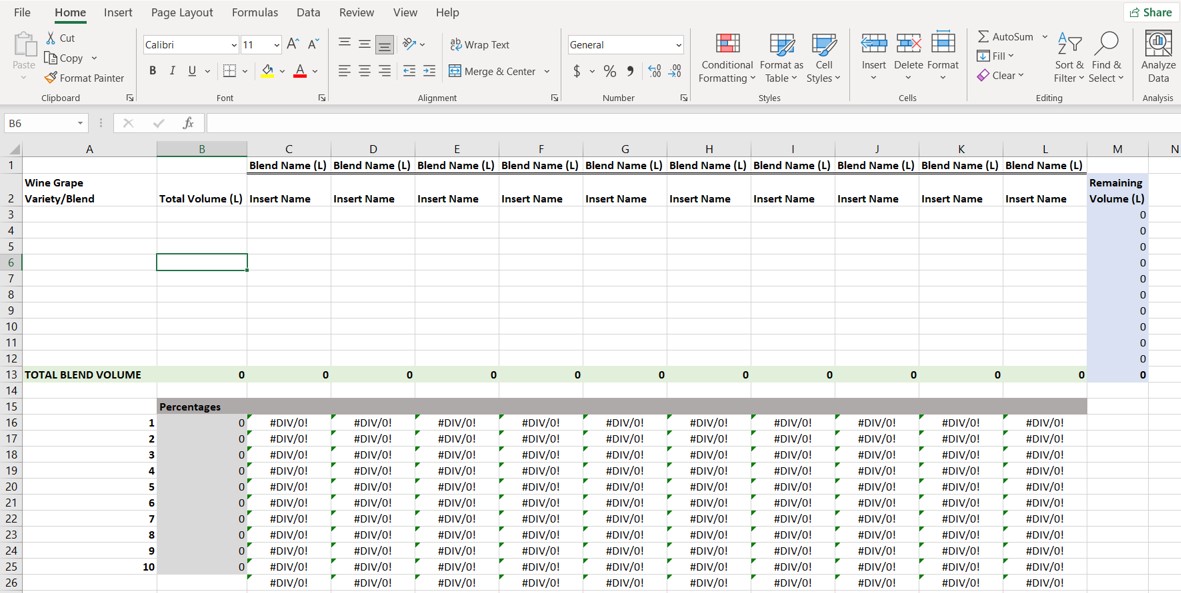Click the Insert cells icon
The image size is (1181, 593).
874,43
